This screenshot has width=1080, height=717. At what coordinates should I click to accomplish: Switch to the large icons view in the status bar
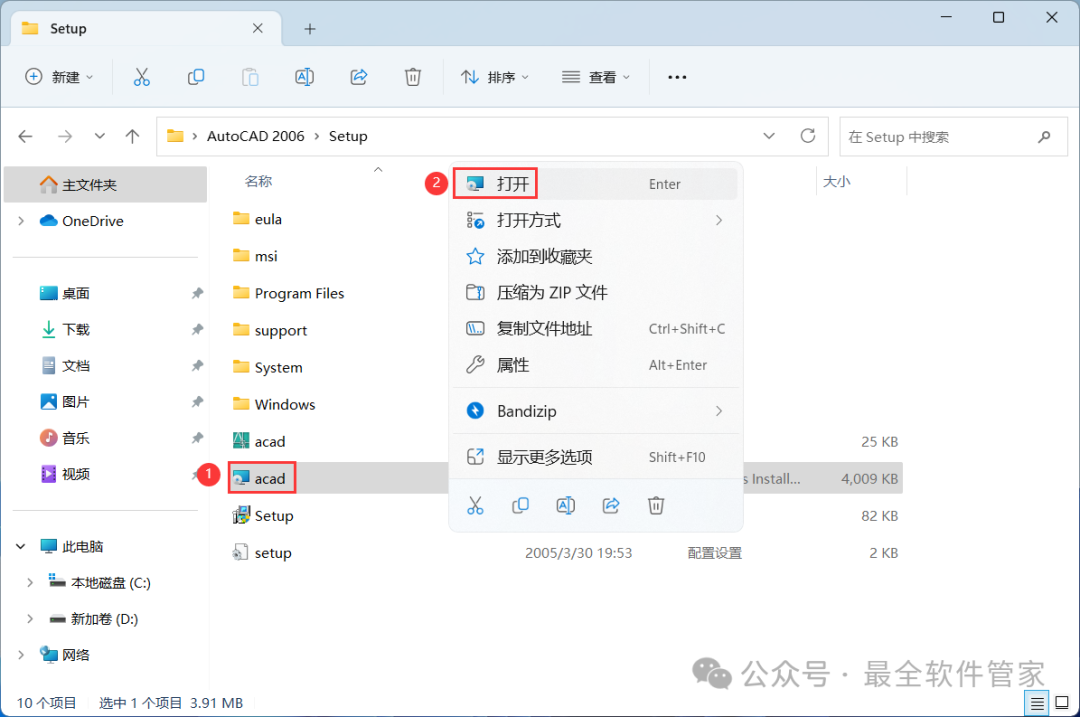pyautogui.click(x=1062, y=703)
